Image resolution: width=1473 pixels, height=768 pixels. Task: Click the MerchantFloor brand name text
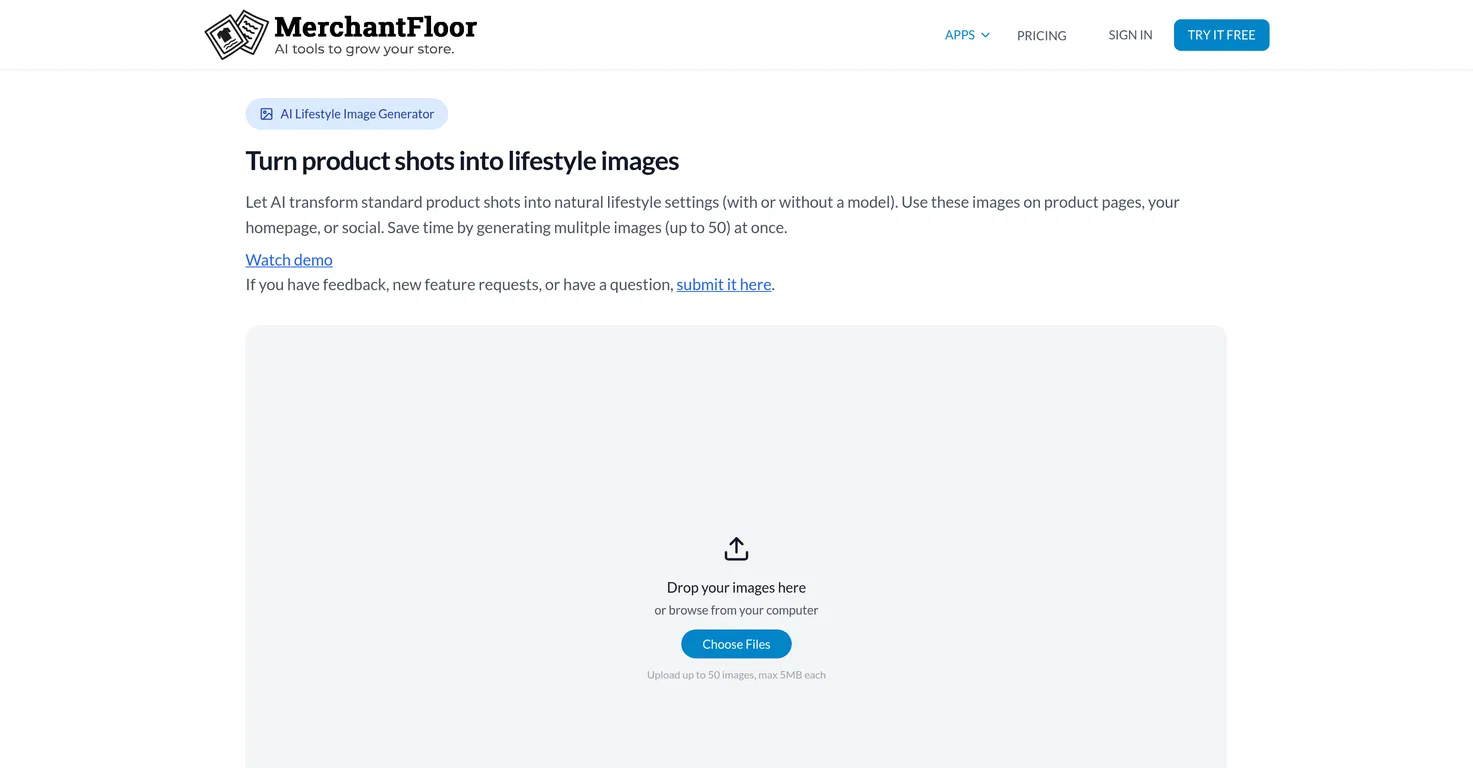(x=375, y=26)
